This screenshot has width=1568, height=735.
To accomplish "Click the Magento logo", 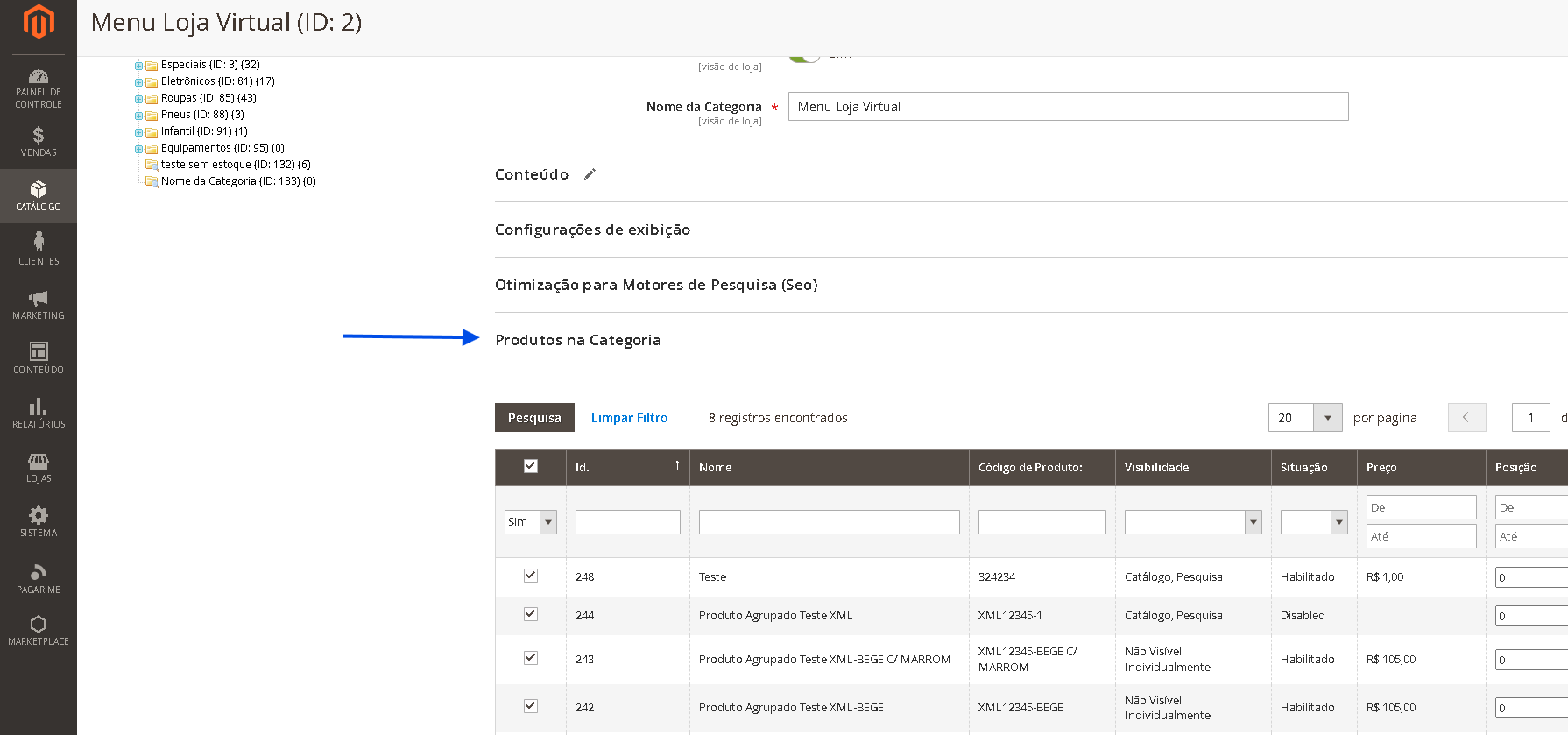I will (39, 22).
